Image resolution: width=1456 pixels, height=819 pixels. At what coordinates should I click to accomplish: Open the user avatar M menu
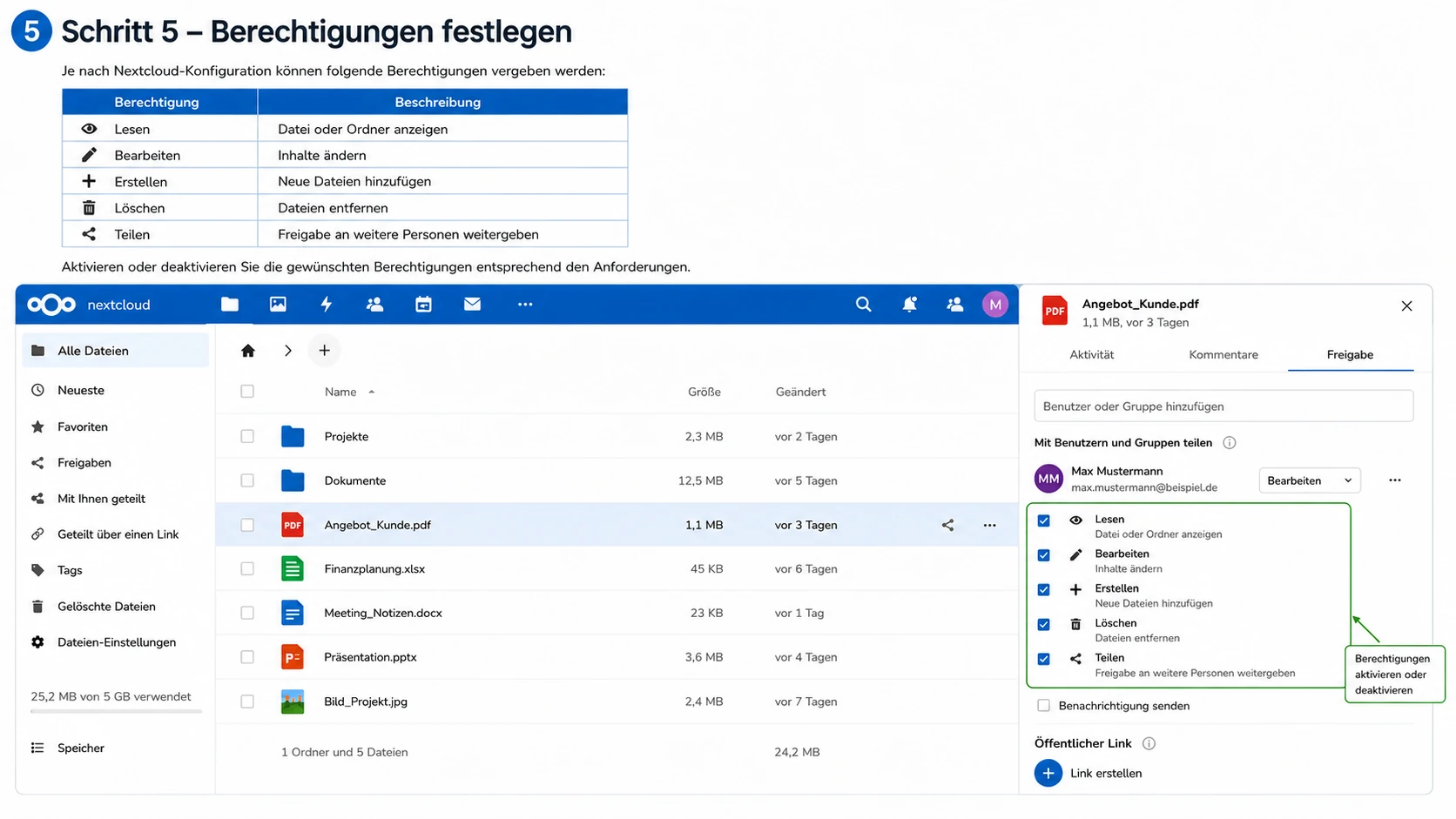pyautogui.click(x=995, y=304)
